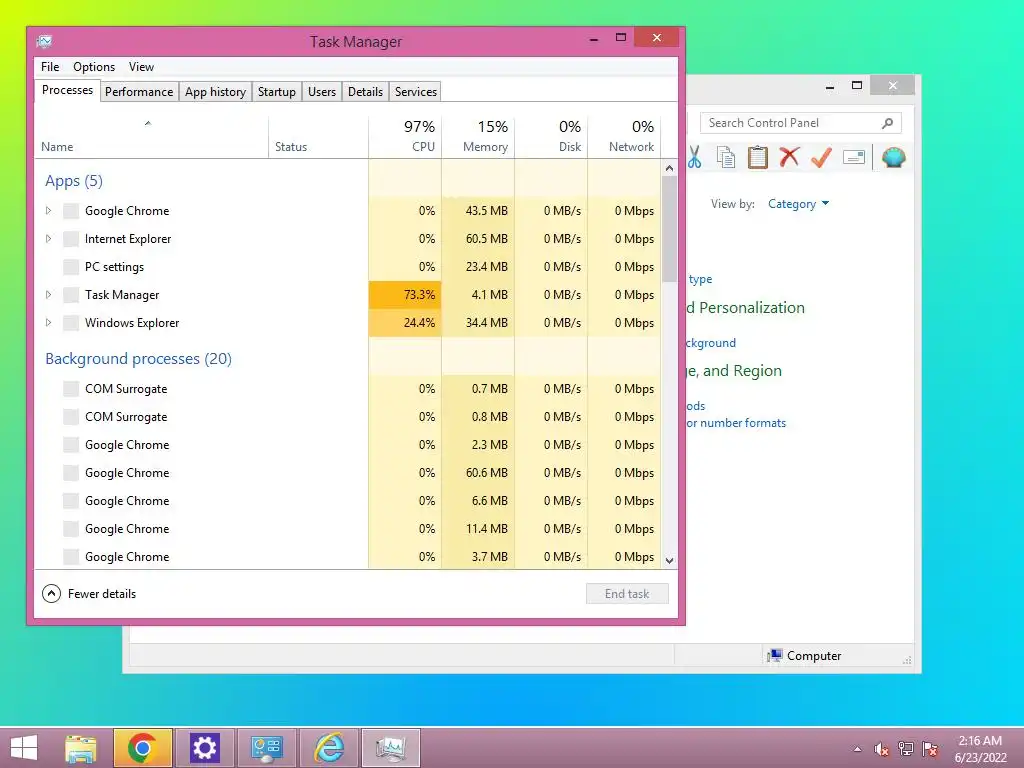Image resolution: width=1024 pixels, height=768 pixels.
Task: Click the Paste clipboard icon in Control Panel
Action: 758,157
